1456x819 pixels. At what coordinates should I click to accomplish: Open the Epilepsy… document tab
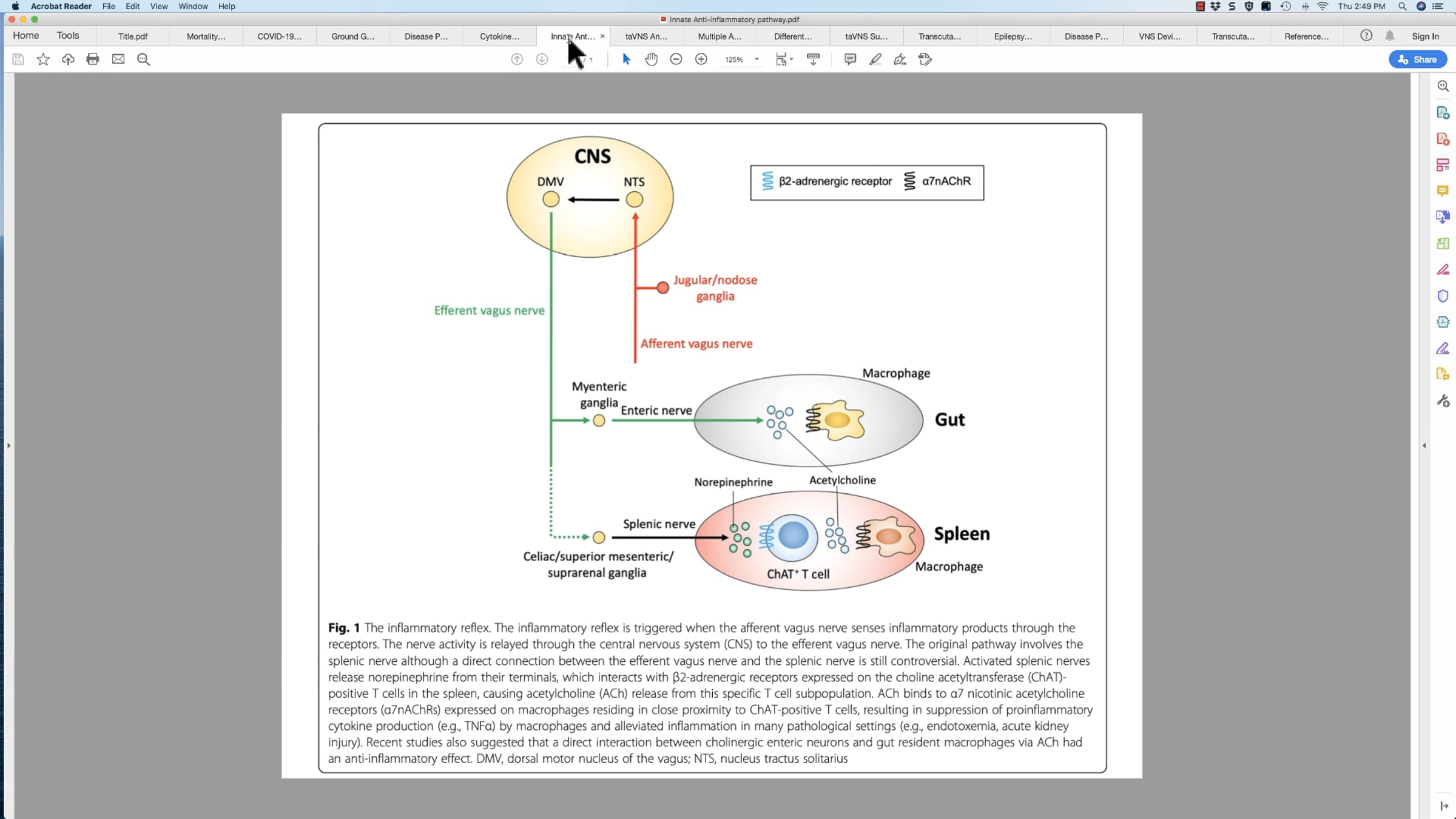(x=1013, y=36)
